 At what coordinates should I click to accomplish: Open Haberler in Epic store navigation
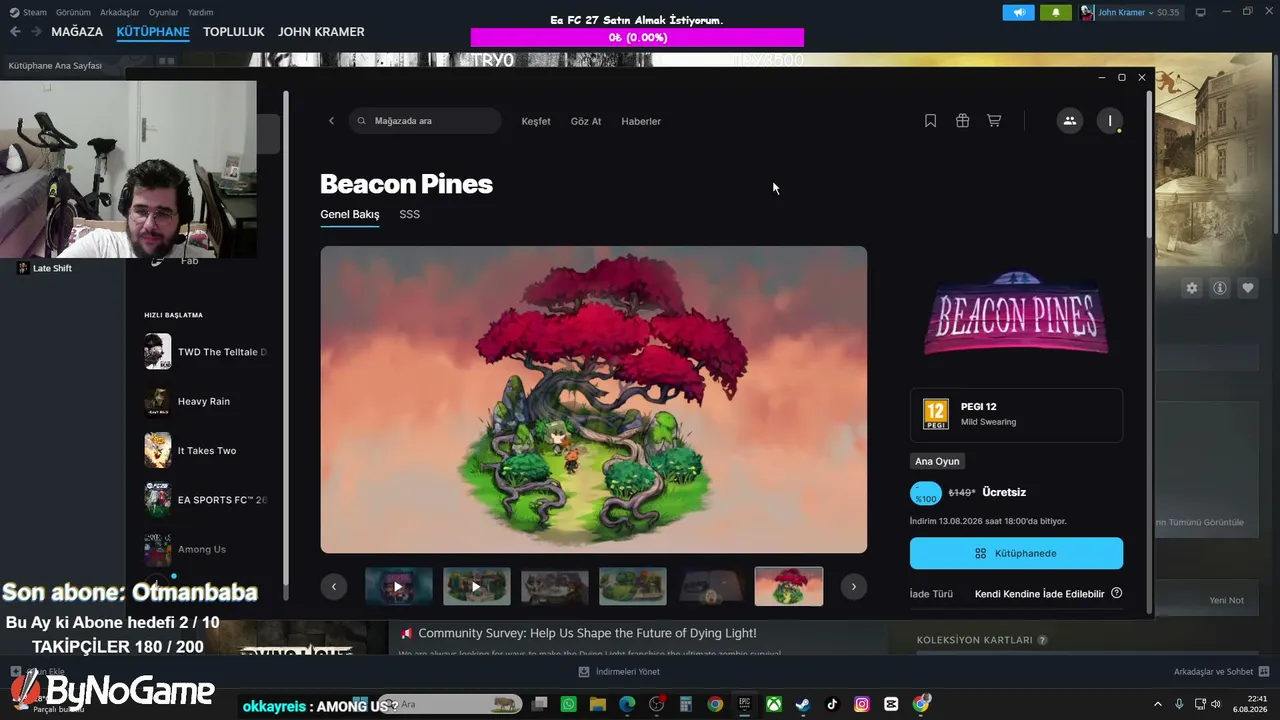point(641,121)
